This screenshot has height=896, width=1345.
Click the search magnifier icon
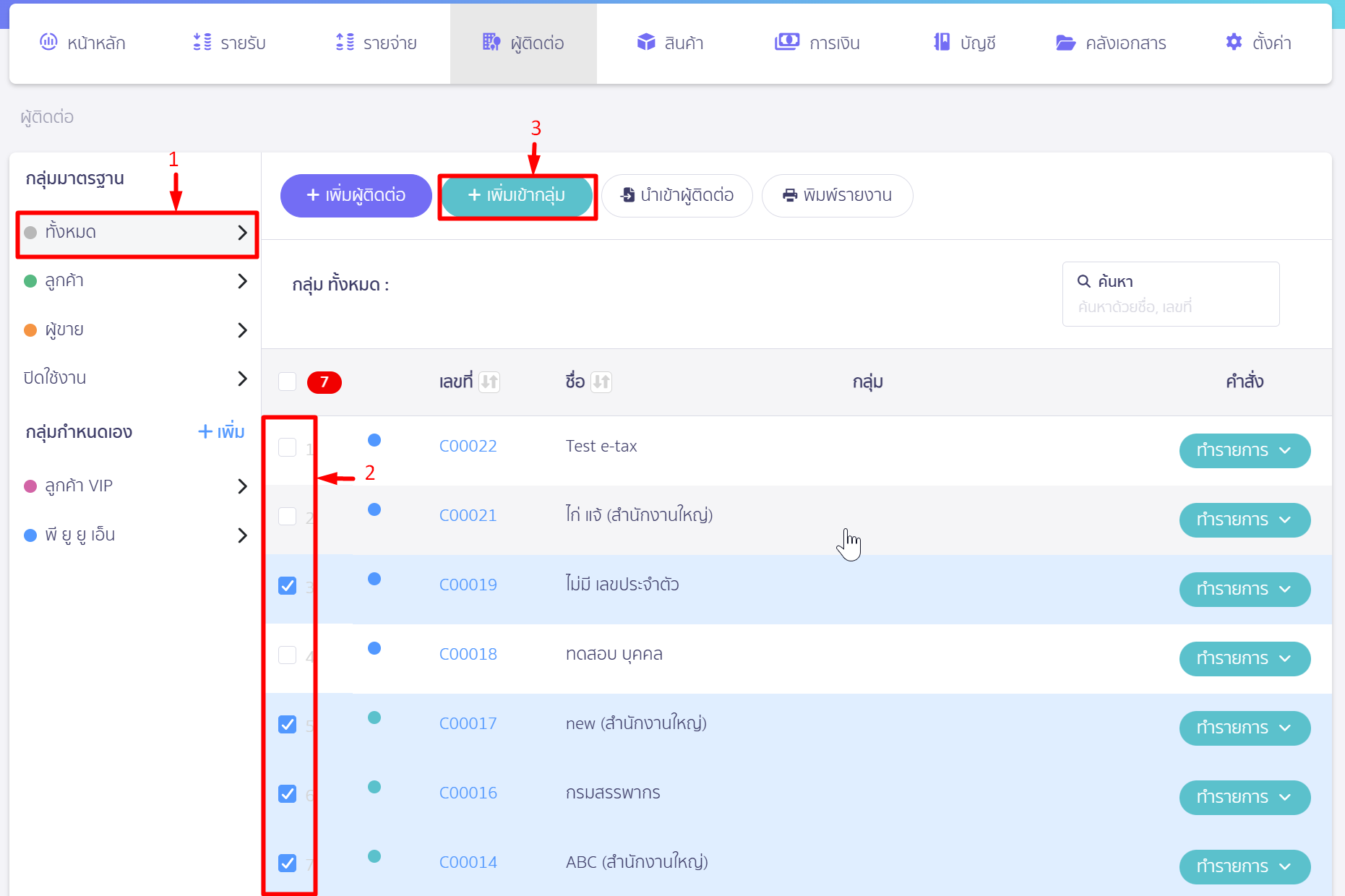coord(1084,281)
